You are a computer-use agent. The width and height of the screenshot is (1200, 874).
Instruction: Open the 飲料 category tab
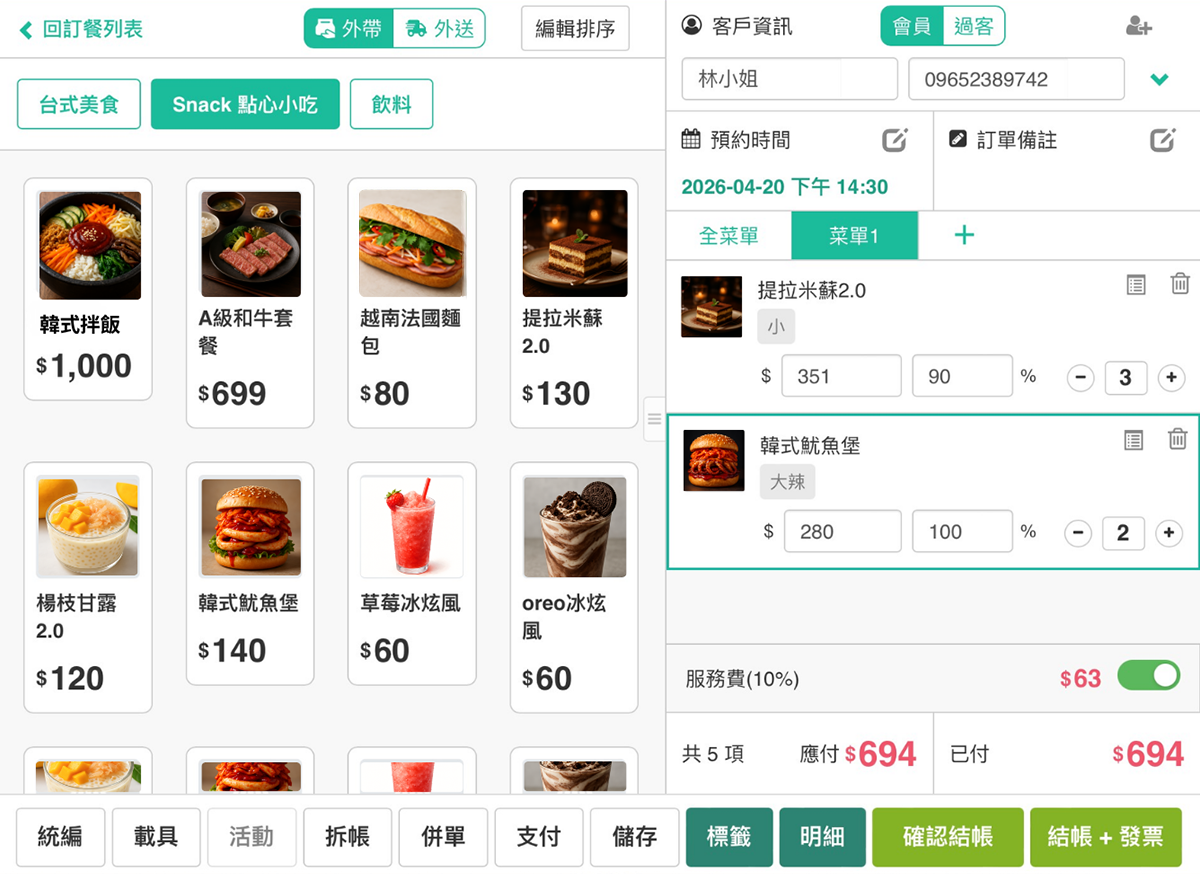pyautogui.click(x=392, y=104)
